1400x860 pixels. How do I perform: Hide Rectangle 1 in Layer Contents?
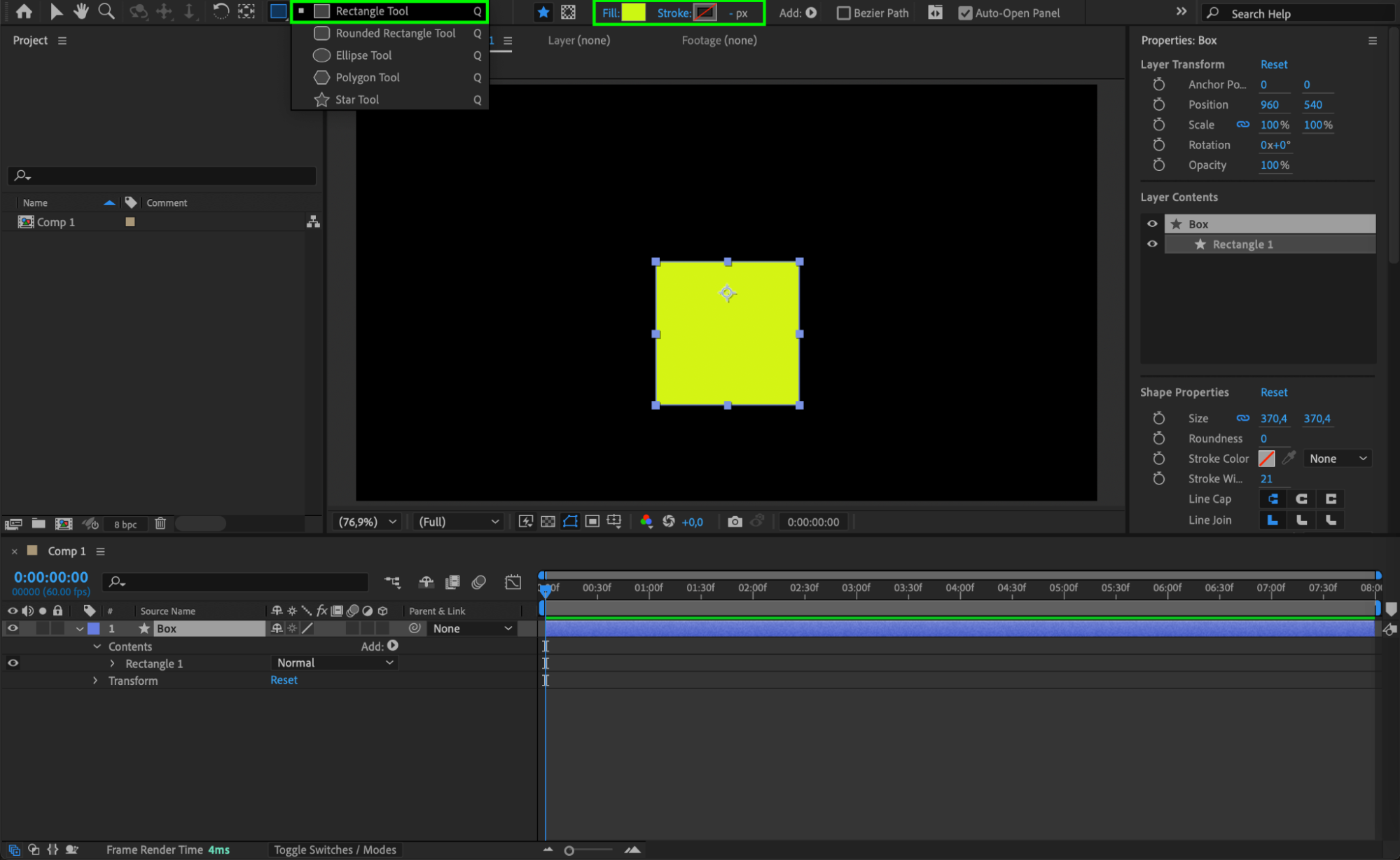[x=1152, y=244]
